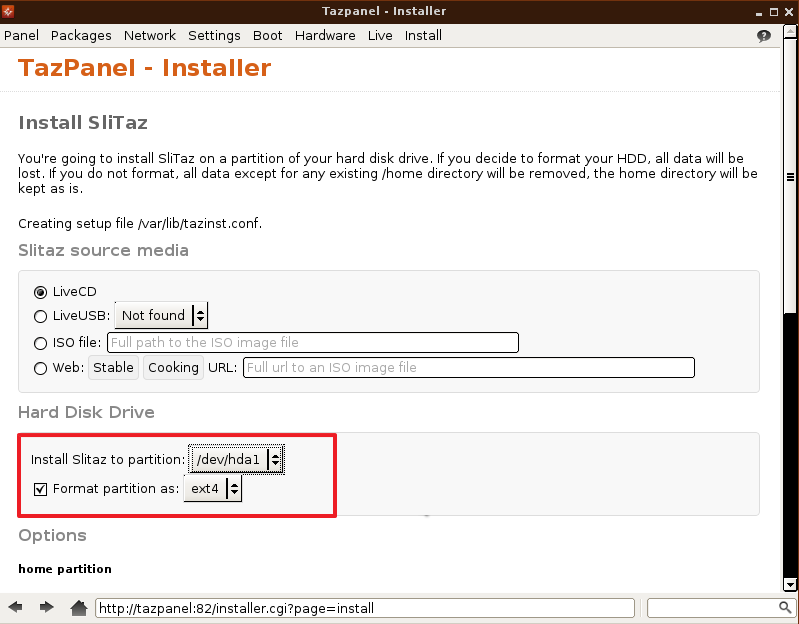The width and height of the screenshot is (799, 624).
Task: Click the Cooking button
Action: (173, 368)
